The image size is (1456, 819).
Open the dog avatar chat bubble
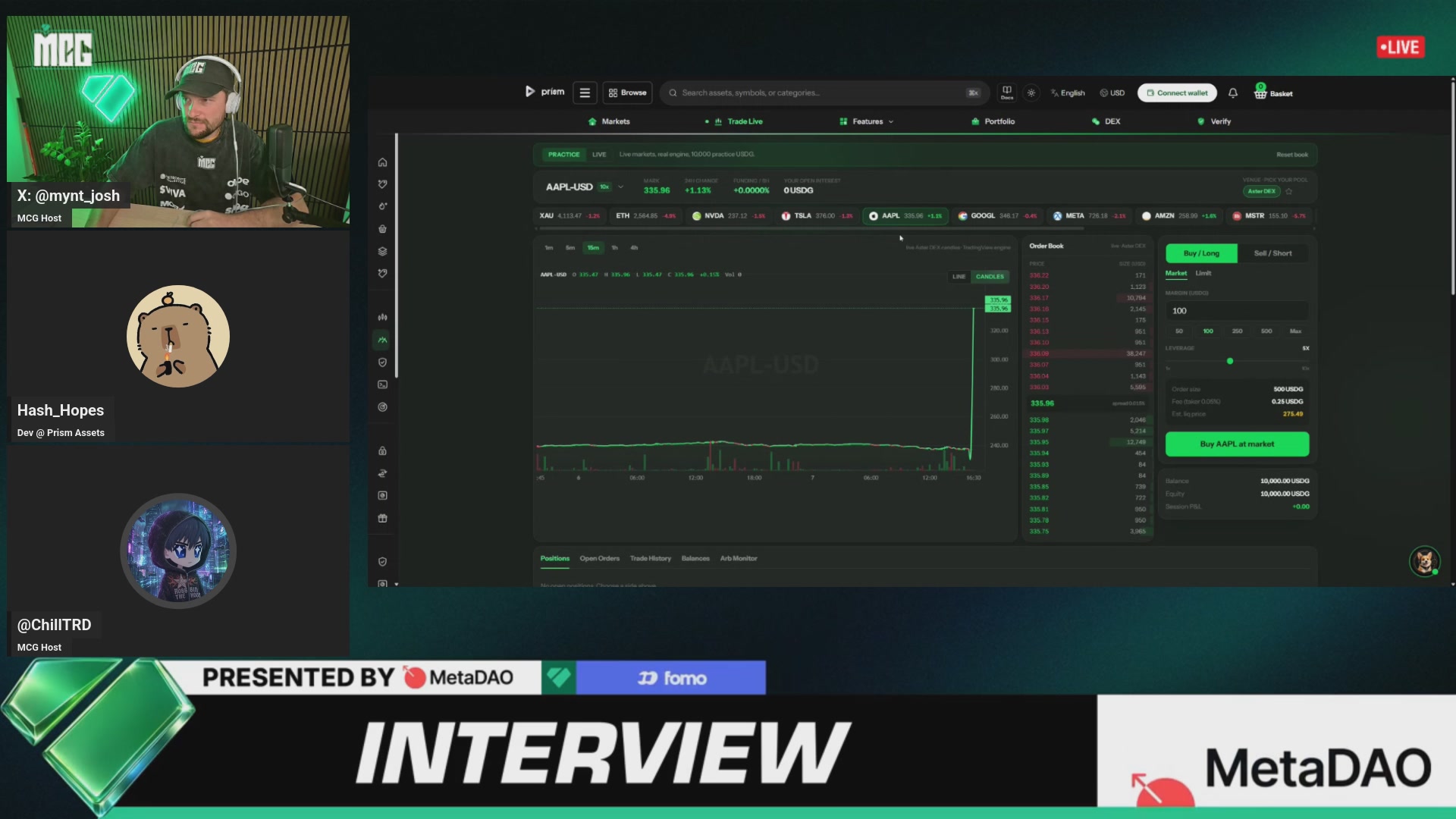(x=1424, y=561)
